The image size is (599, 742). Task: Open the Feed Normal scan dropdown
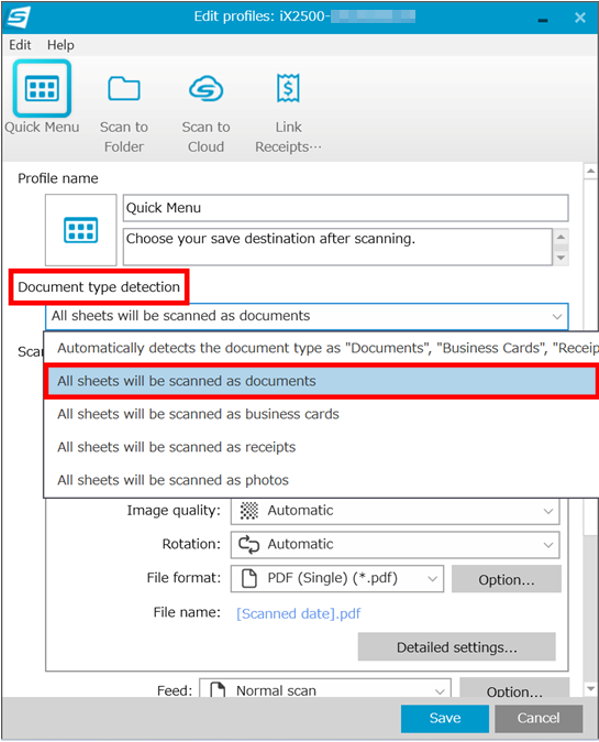[x=325, y=689]
